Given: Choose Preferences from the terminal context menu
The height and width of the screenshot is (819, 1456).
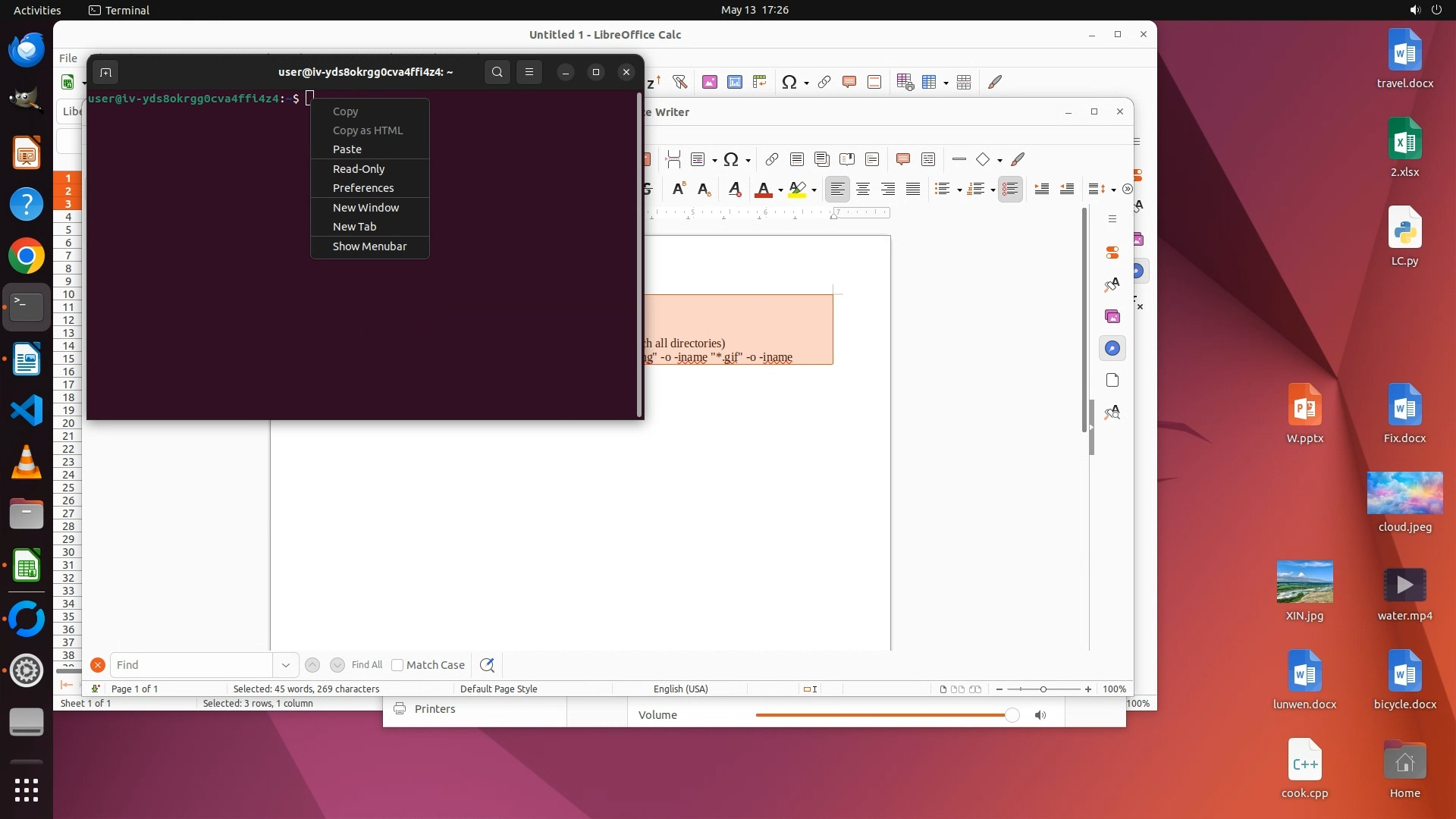Looking at the screenshot, I should [x=363, y=188].
